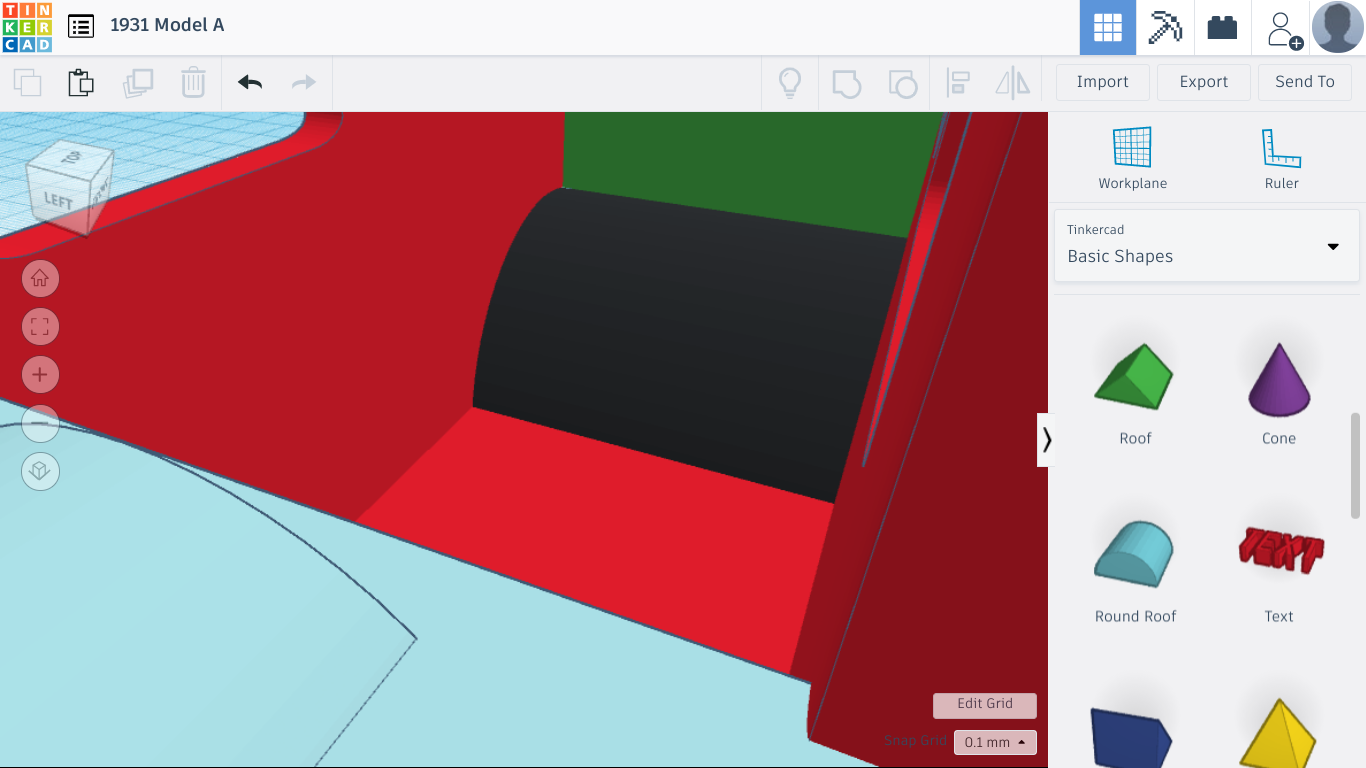Open the design list menu icon

81,26
